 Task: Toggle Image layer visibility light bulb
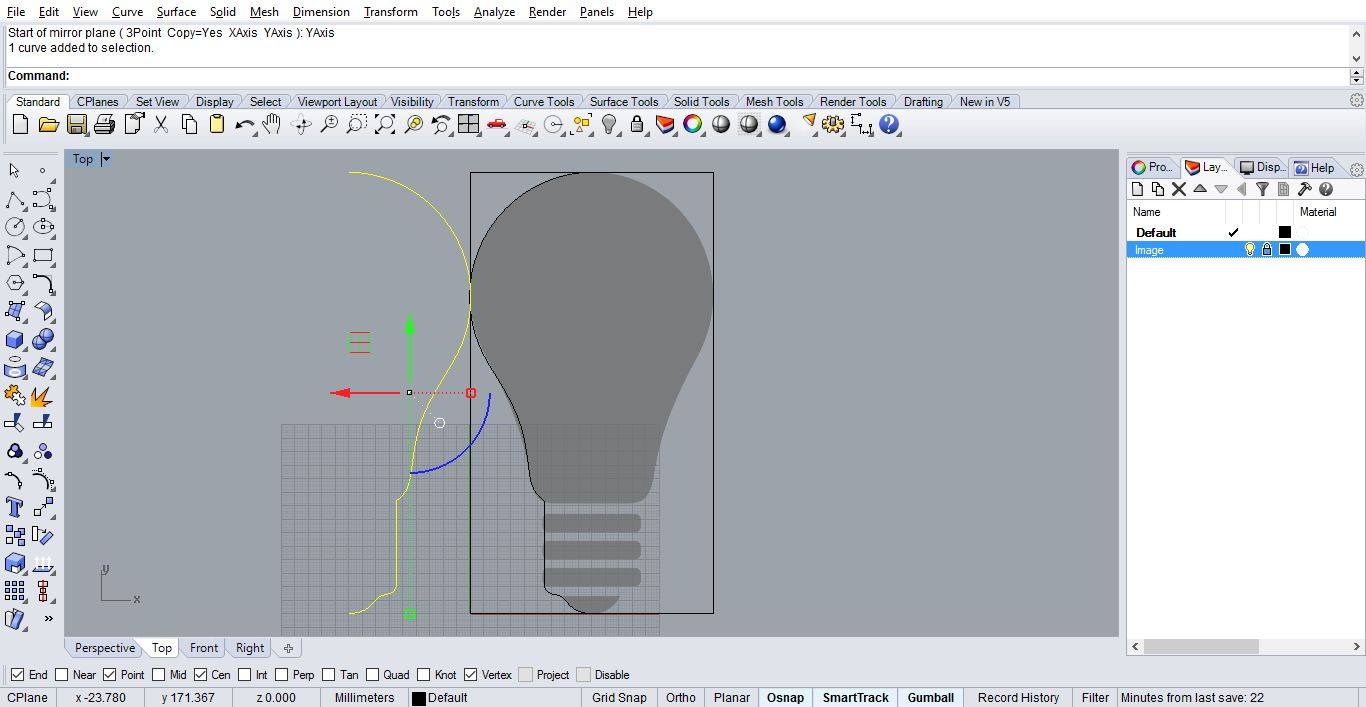[x=1249, y=250]
